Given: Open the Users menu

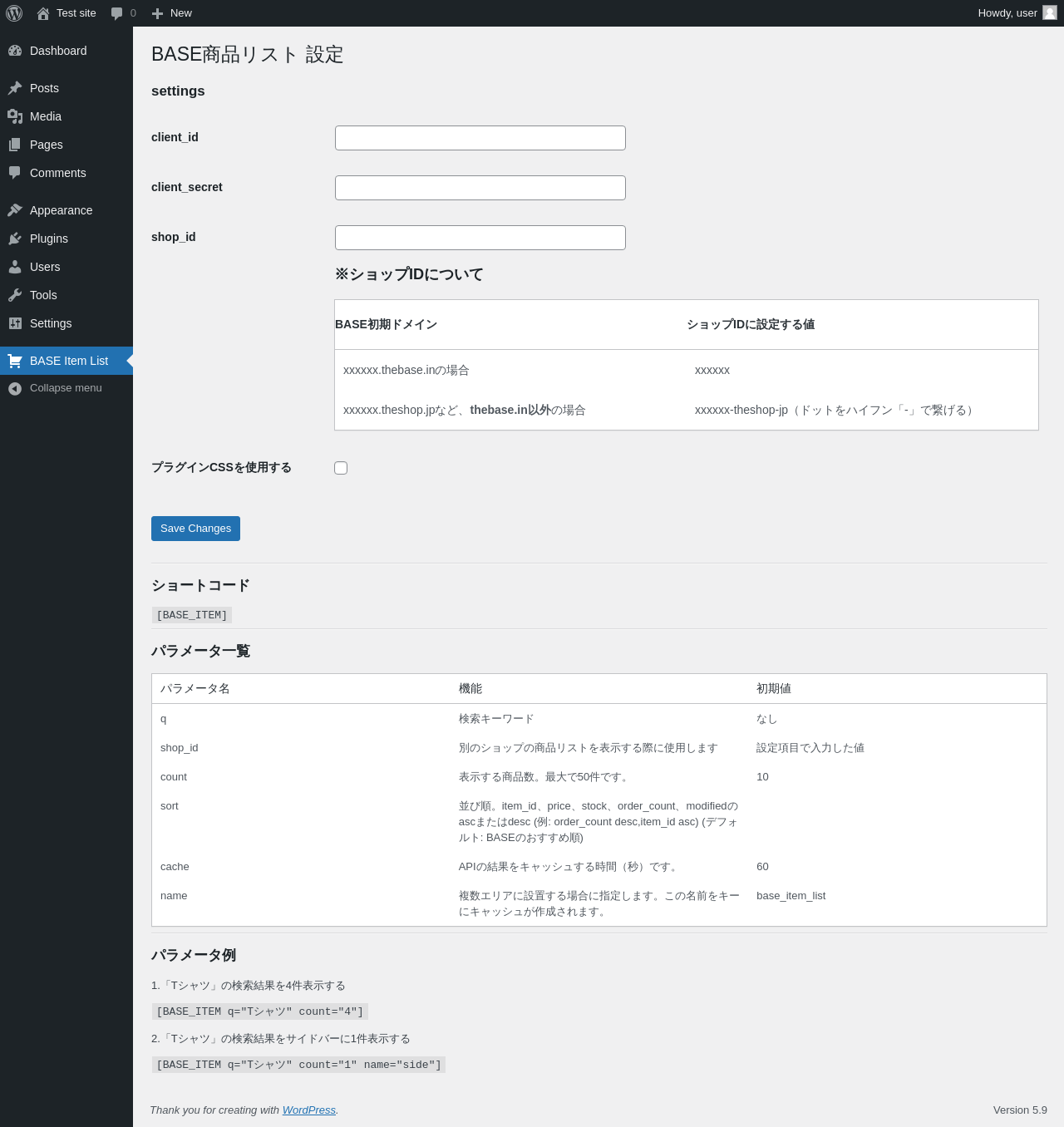Looking at the screenshot, I should coord(66,267).
